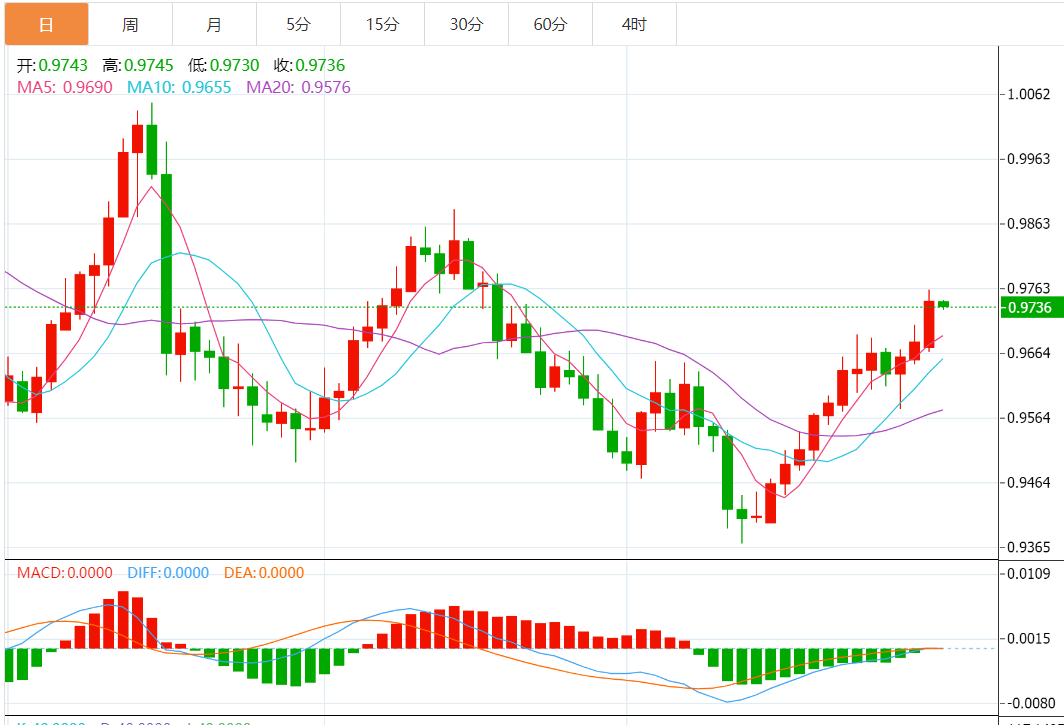This screenshot has width=1064, height=725.
Task: Click the DIFF:0.0000 label
Action: [168, 573]
